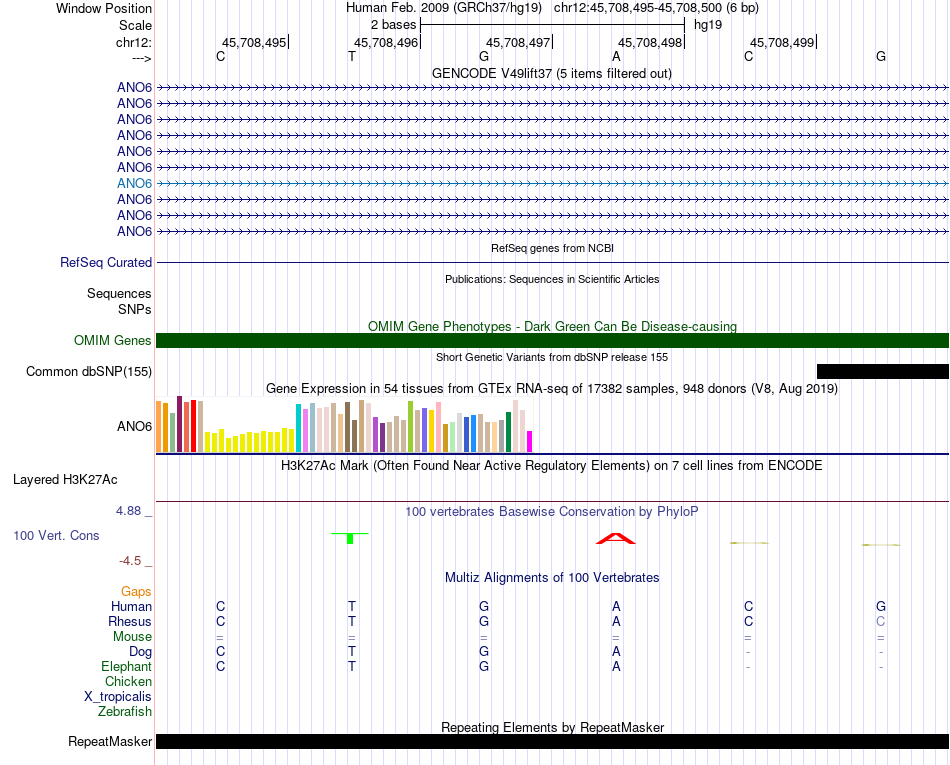Open 'Short Genetic Variants from dbSNP release 155'
The width and height of the screenshot is (950, 765).
click(552, 357)
